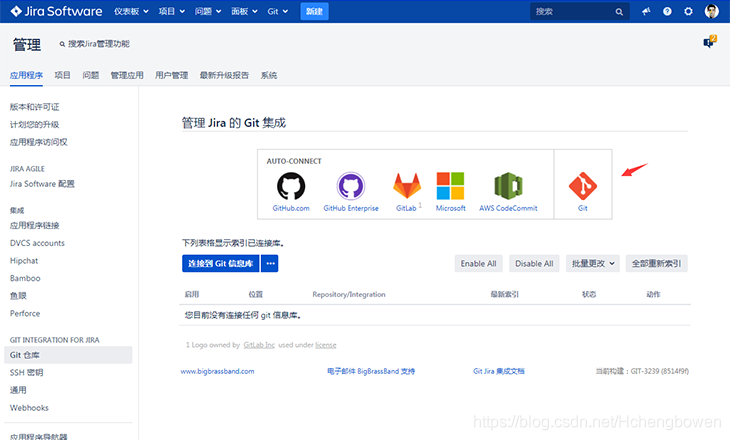The image size is (730, 440).
Task: Switch to the 应用程序 tab
Action: [x=26, y=75]
